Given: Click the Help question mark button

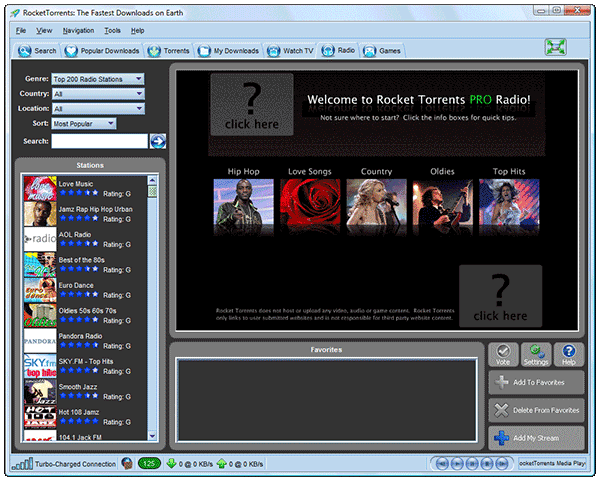Looking at the screenshot, I should click(x=568, y=354).
